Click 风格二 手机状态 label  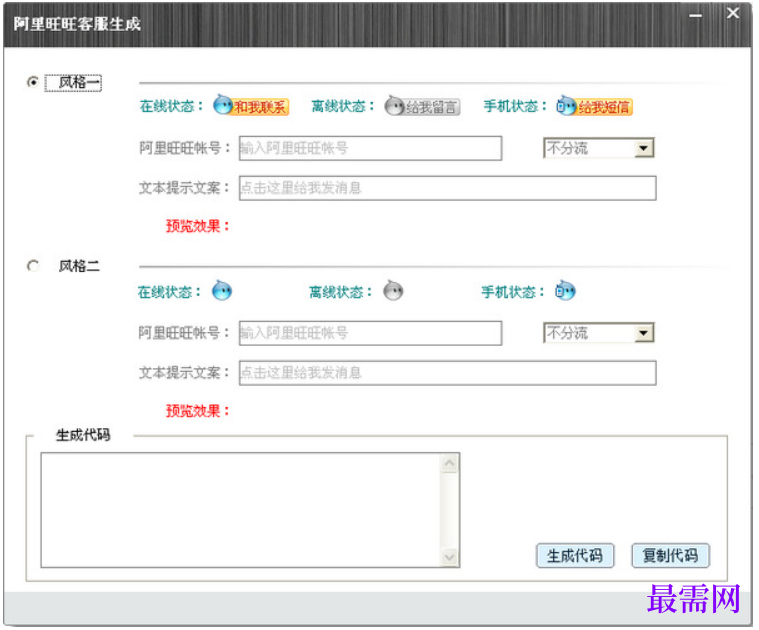(513, 292)
